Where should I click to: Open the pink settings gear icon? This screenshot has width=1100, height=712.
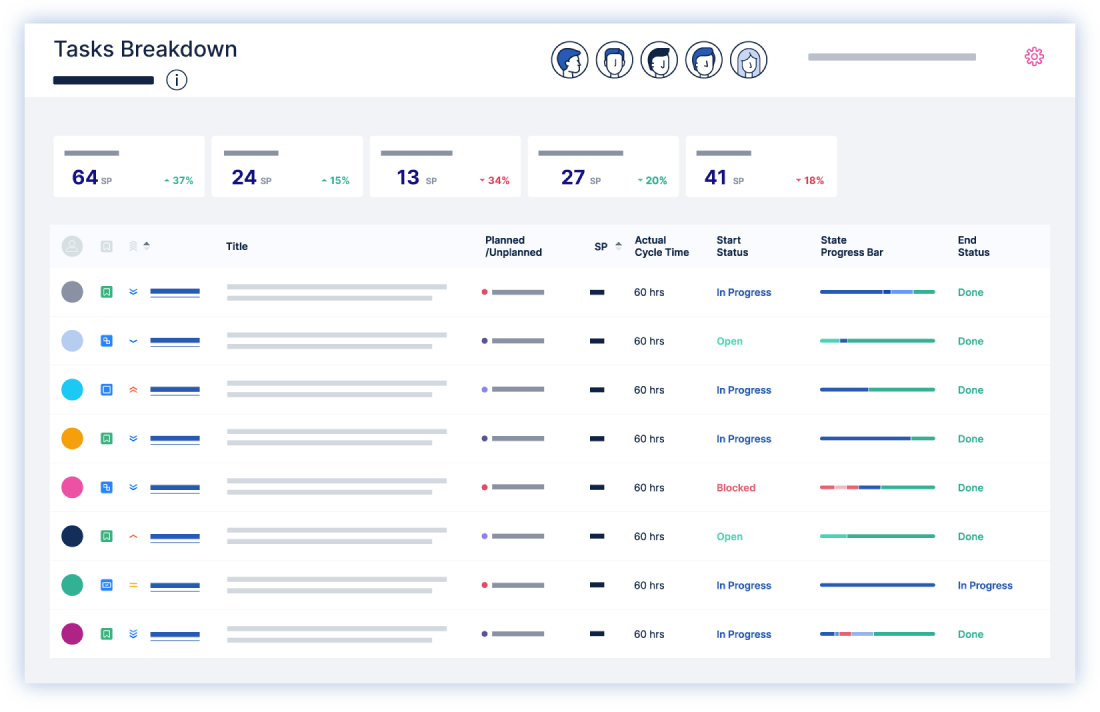click(x=1033, y=57)
